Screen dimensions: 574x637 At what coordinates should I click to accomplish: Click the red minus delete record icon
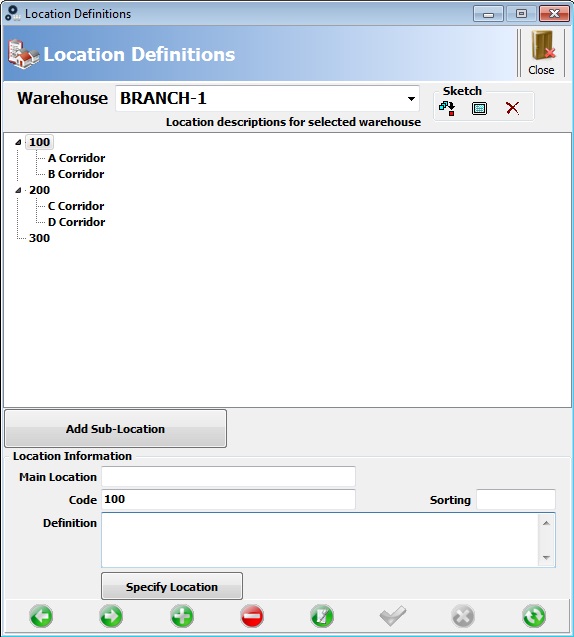click(252, 616)
